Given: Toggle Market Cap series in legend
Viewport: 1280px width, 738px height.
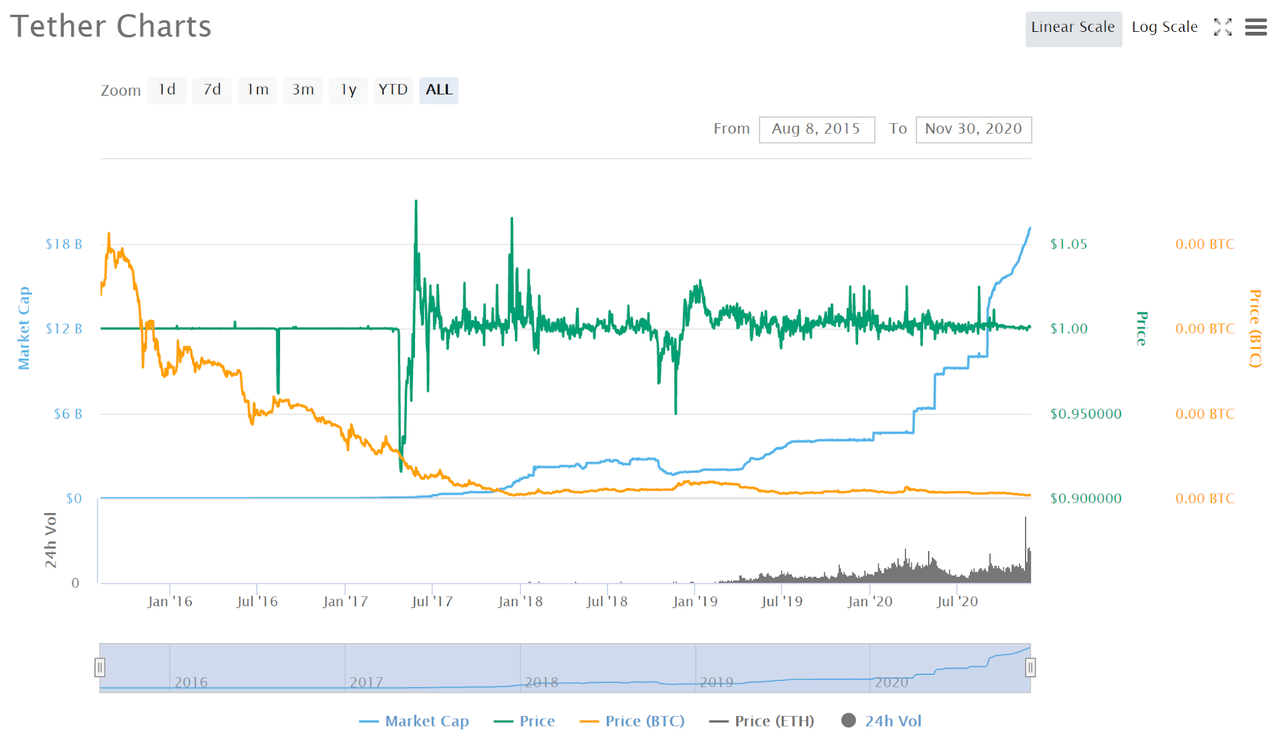Looking at the screenshot, I should 413,721.
